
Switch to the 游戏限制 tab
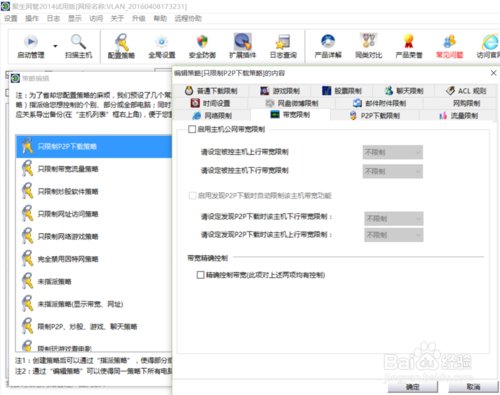pos(280,91)
